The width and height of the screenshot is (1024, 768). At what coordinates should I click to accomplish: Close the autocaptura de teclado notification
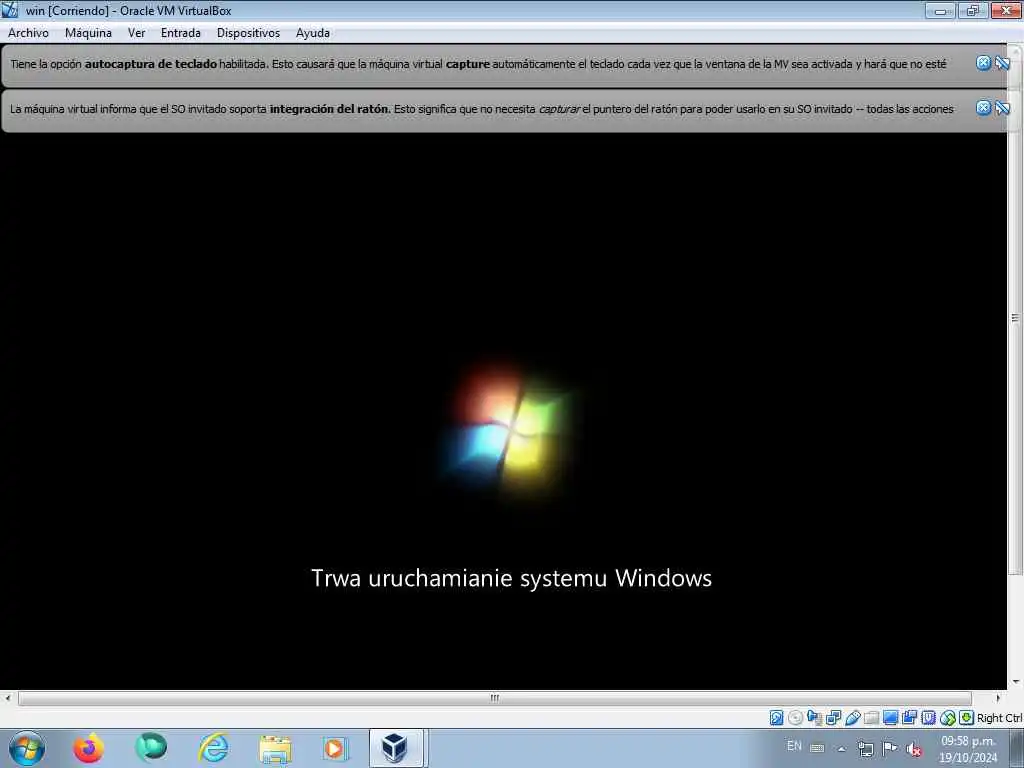(x=984, y=63)
